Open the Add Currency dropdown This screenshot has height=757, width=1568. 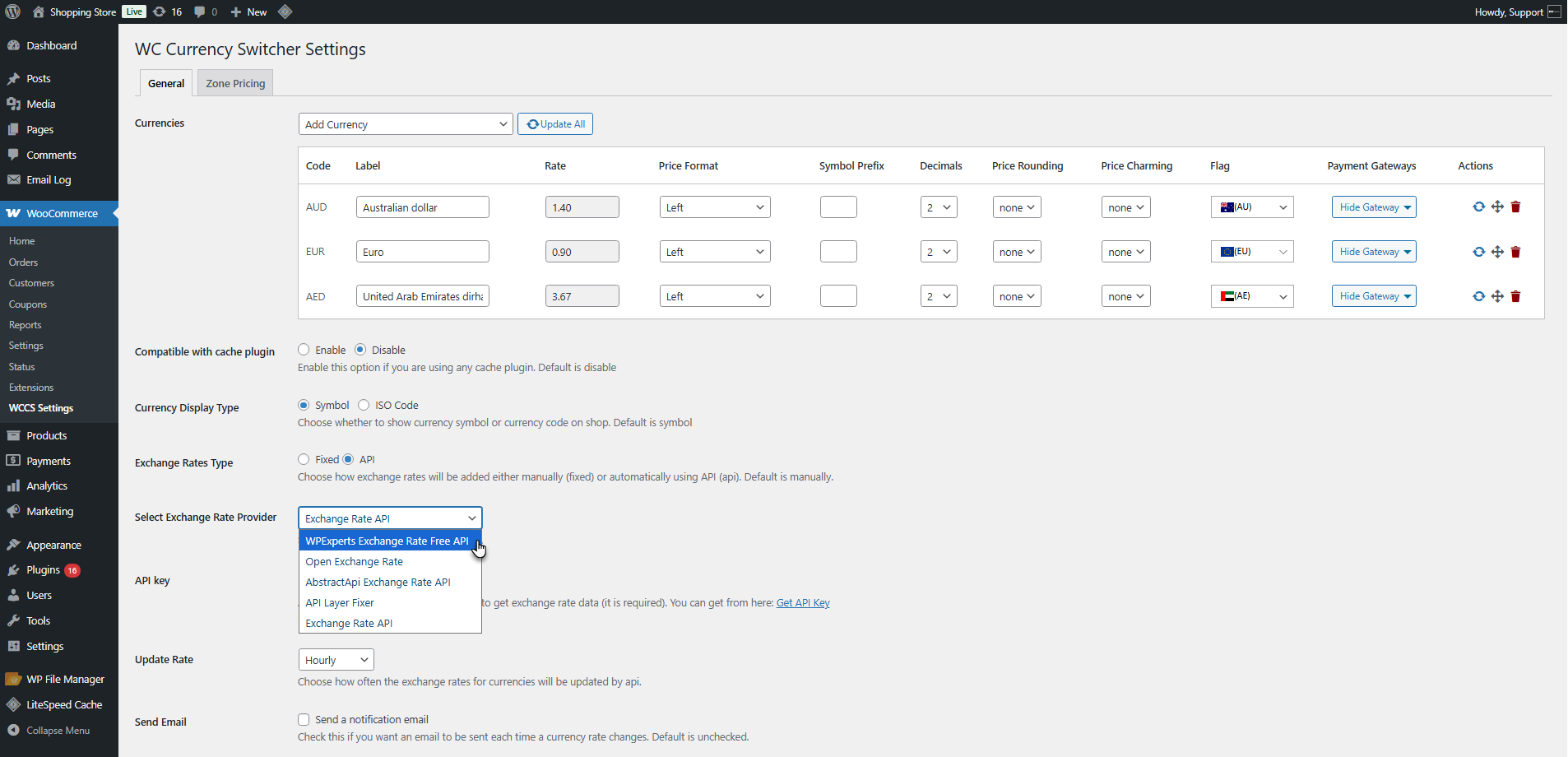(406, 124)
